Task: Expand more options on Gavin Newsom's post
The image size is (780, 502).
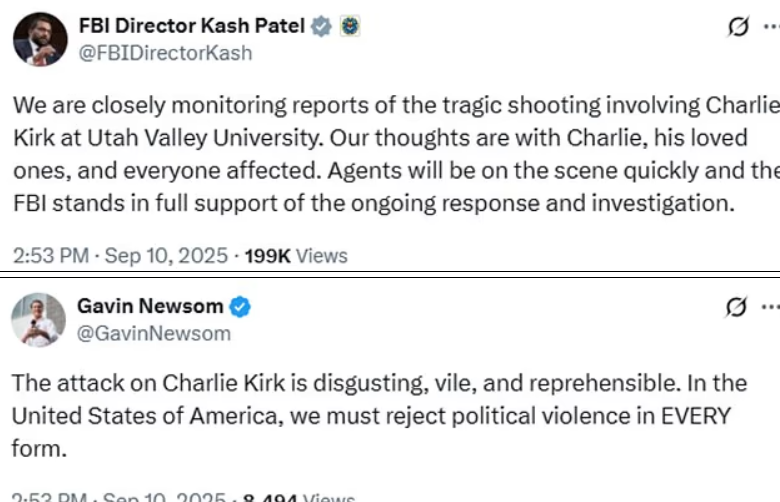Action: pos(769,307)
